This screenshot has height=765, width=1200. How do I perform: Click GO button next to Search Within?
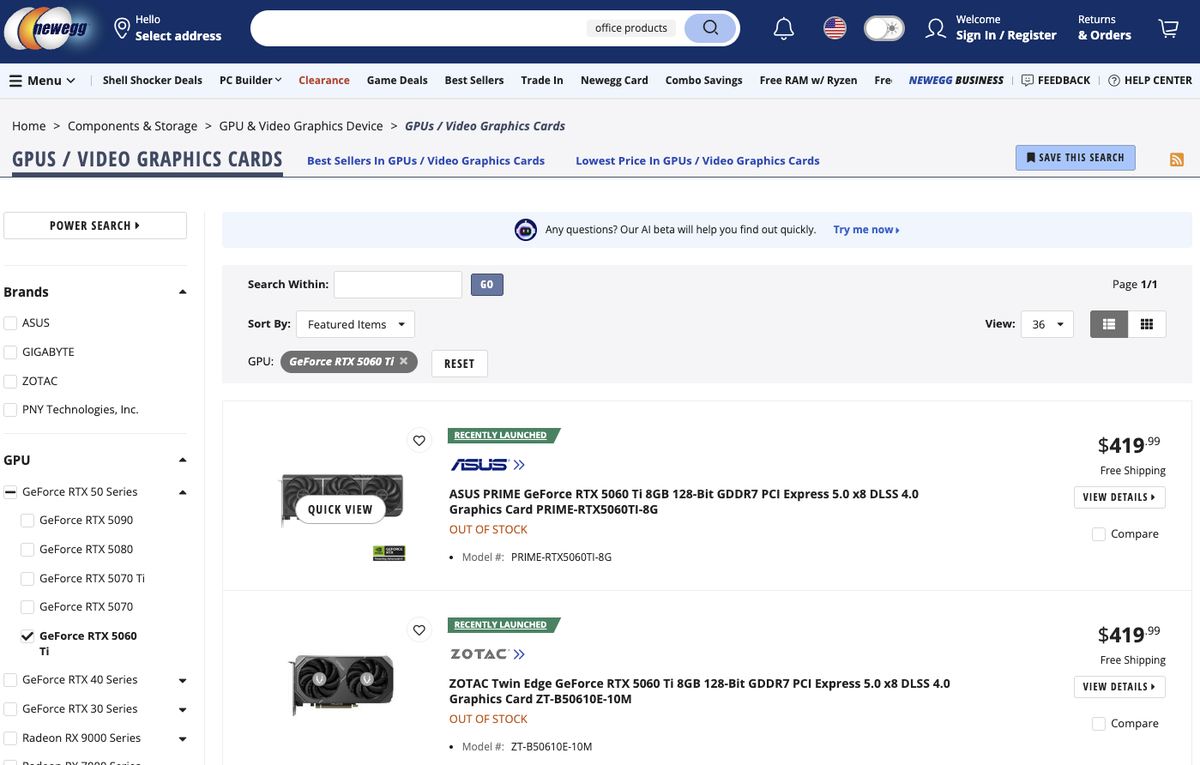[x=487, y=284]
